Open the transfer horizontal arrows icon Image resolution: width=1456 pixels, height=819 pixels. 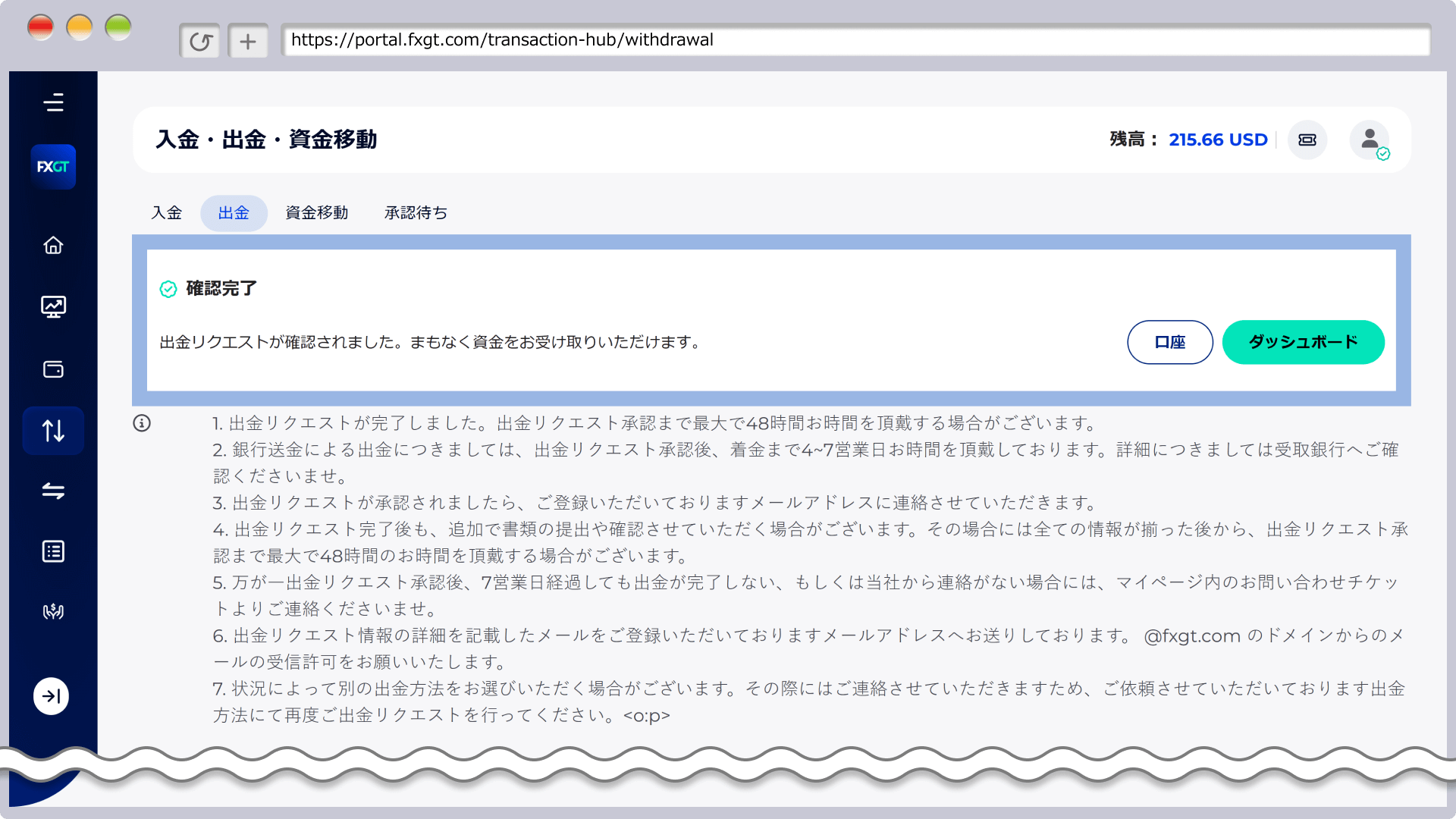click(x=53, y=491)
